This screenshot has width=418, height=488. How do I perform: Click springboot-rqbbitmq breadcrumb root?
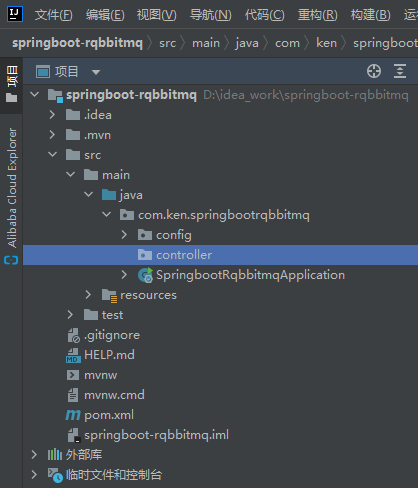coord(77,43)
